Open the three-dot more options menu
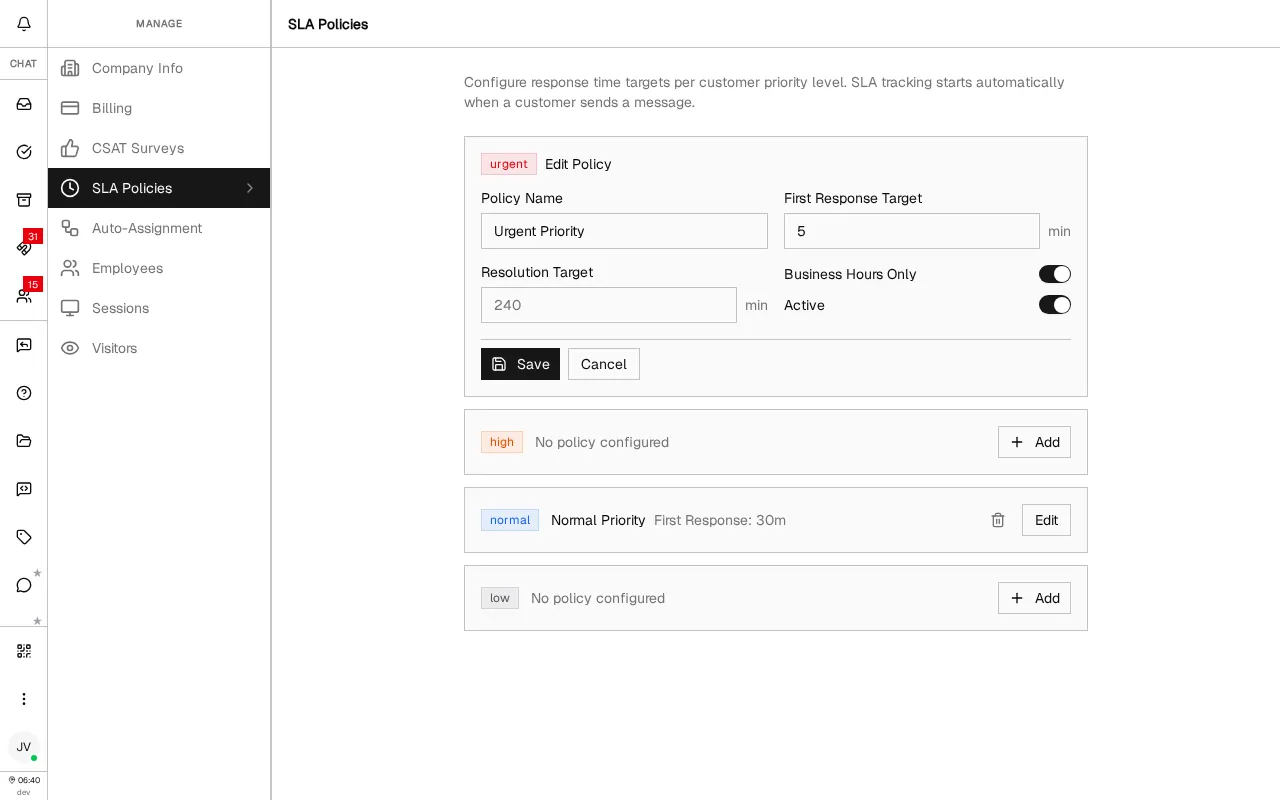The height and width of the screenshot is (800, 1280). [x=24, y=699]
